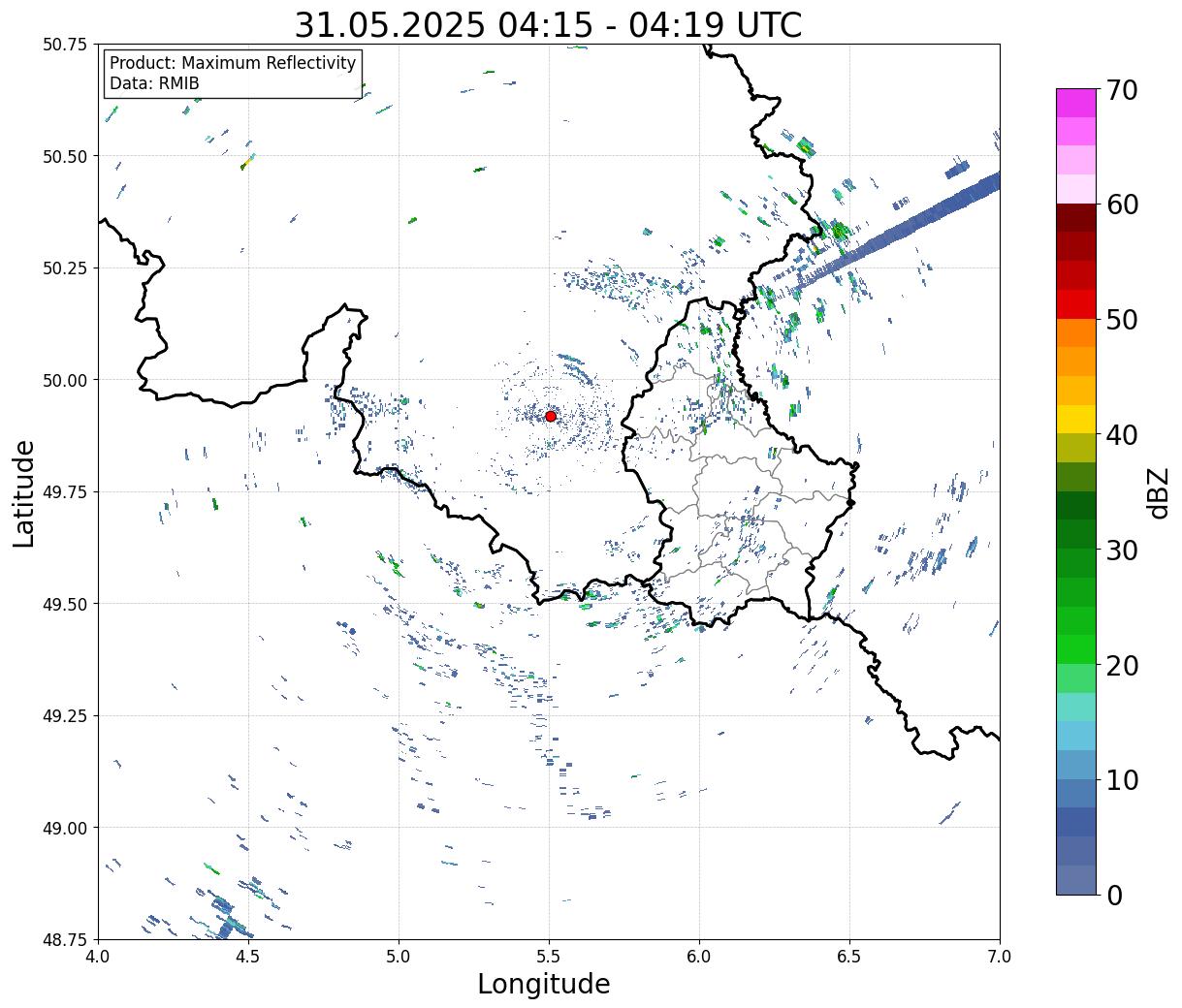The height and width of the screenshot is (1008, 1182).
Task: Click the colorbar tick label 20
Action: (1122, 666)
